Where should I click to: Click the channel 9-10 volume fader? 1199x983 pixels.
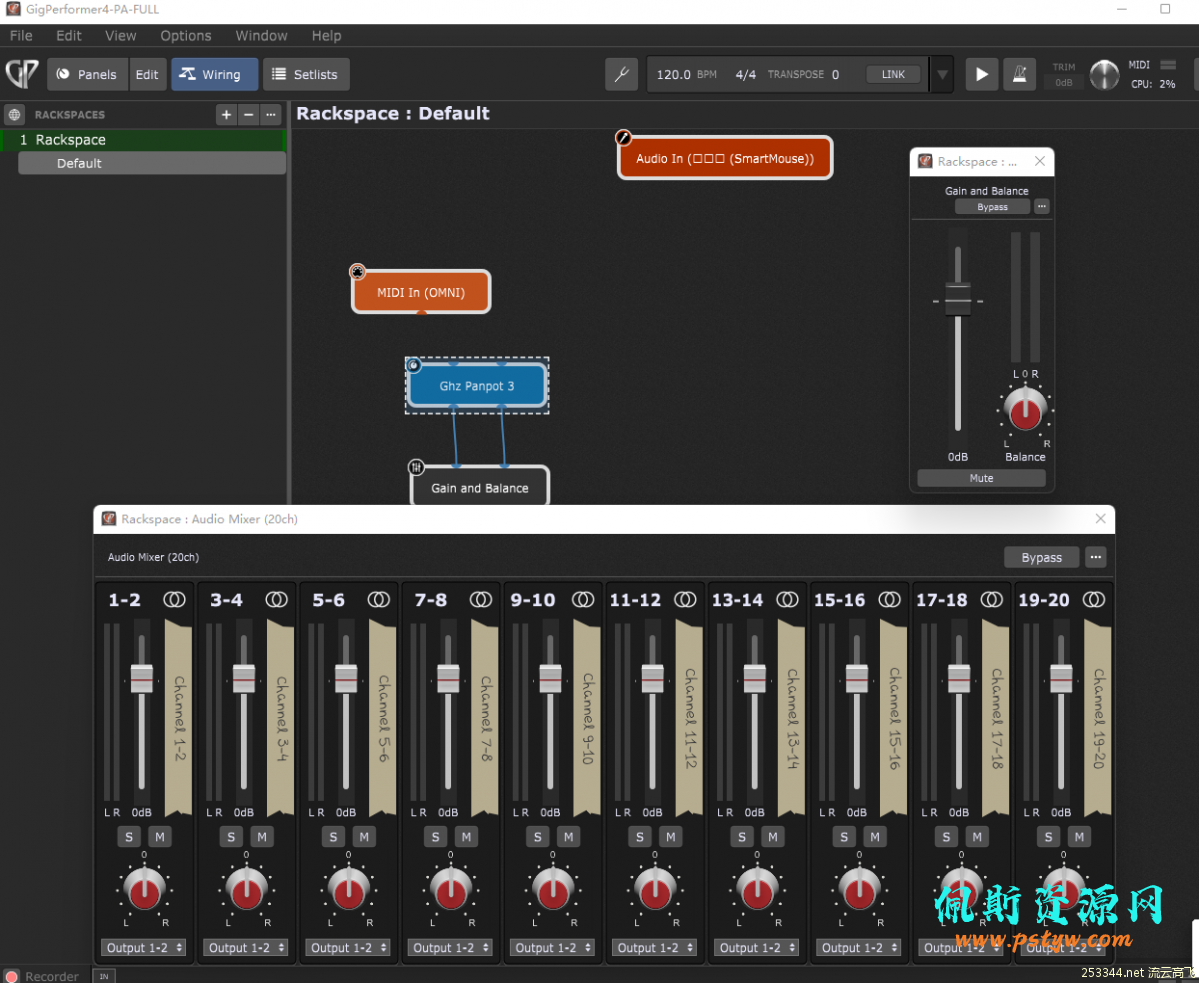coord(551,678)
